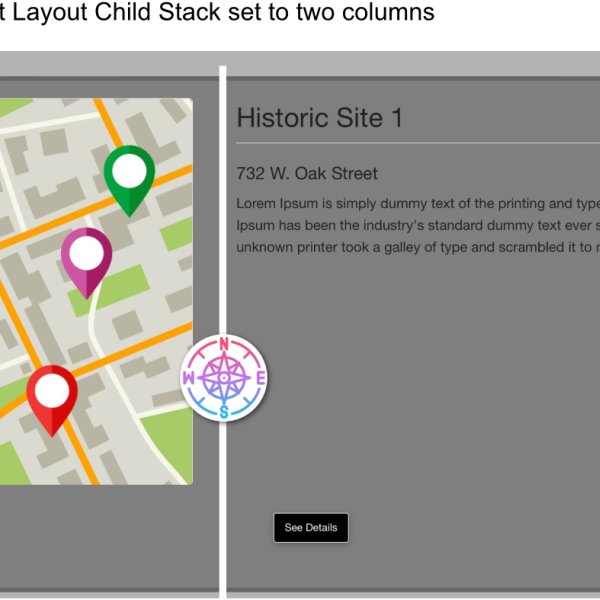The width and height of the screenshot is (600, 600).
Task: Click the 732 W. Oak Street address
Action: pyautogui.click(x=307, y=173)
